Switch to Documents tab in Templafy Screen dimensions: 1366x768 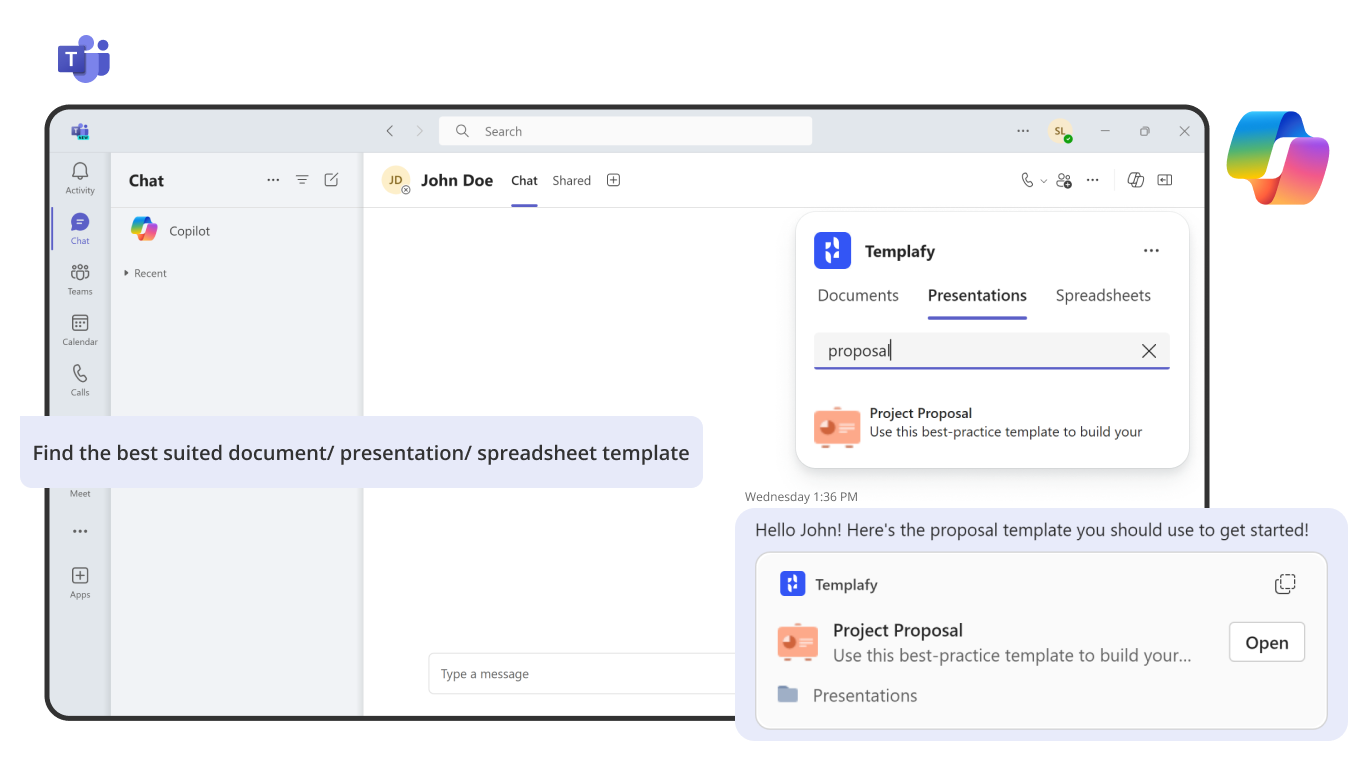858,296
